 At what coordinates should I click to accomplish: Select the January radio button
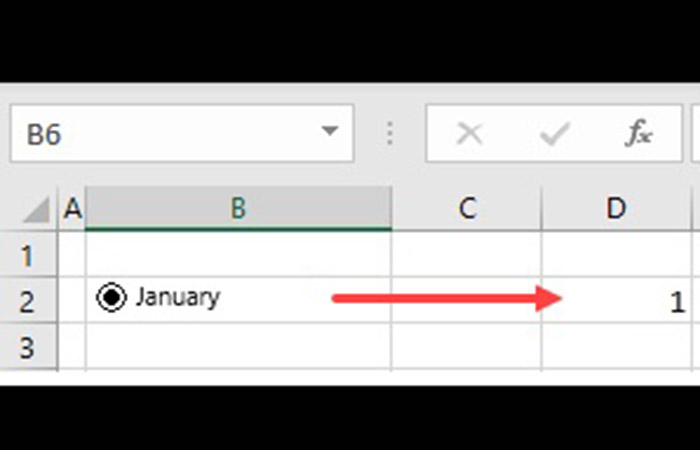tap(111, 298)
